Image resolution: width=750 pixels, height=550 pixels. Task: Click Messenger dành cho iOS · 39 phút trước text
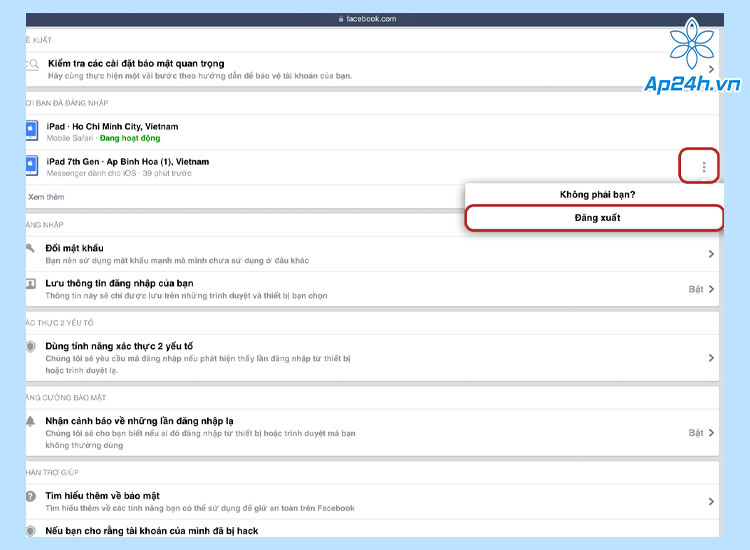[119, 173]
